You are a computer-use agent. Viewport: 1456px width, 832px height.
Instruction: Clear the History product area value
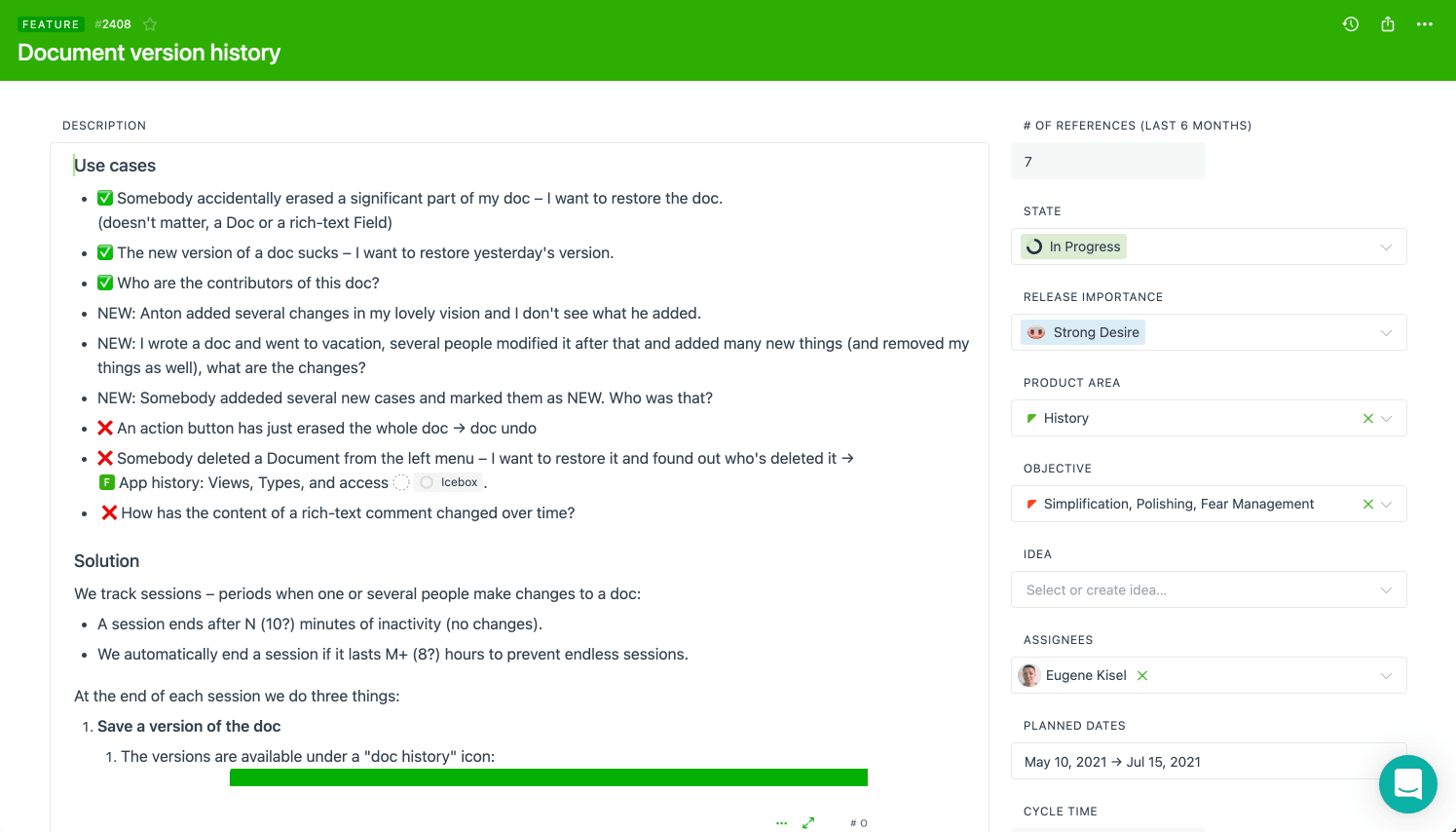point(1368,419)
